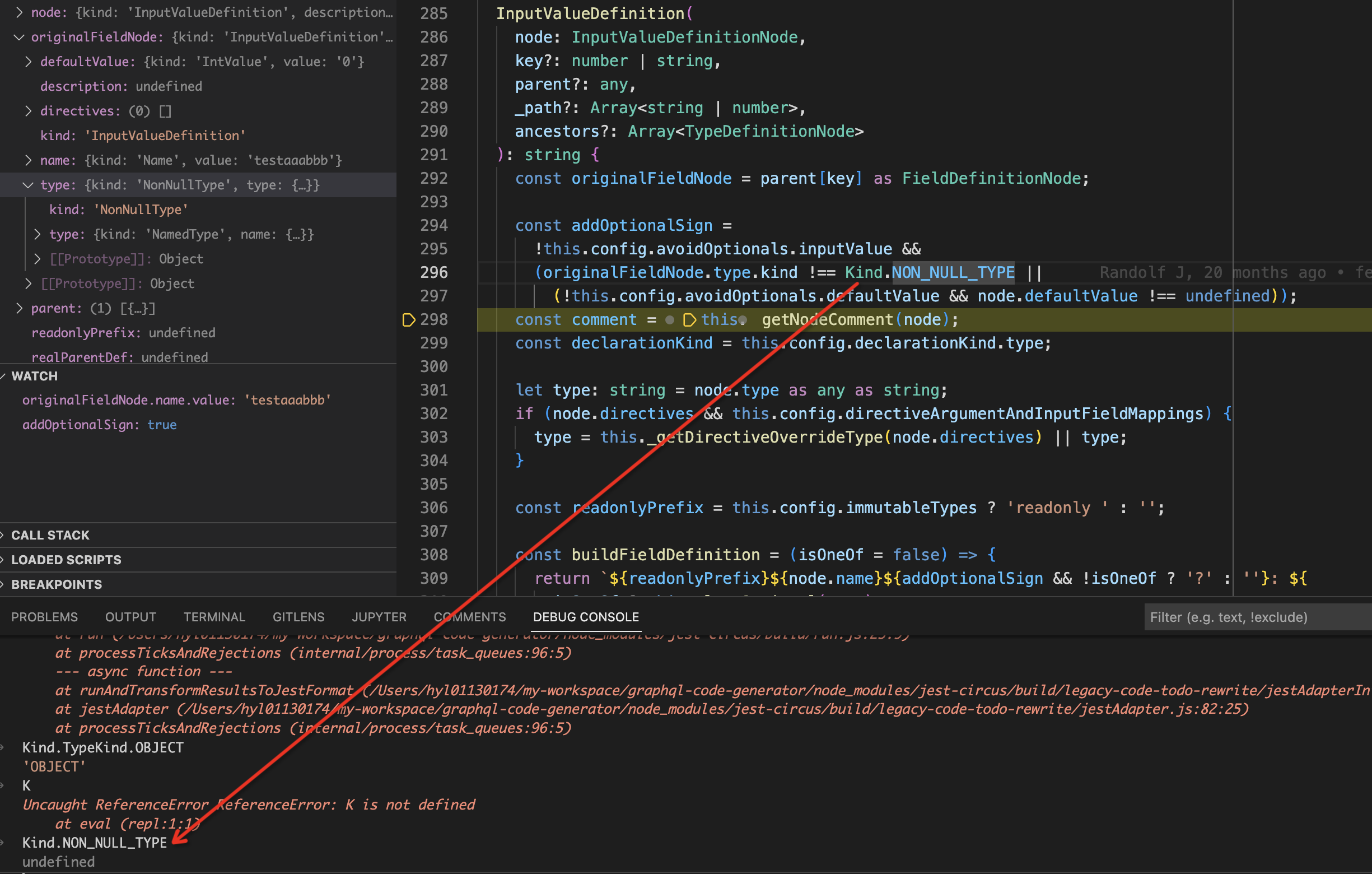
Task: Expand the nested NamedType type entry
Action: [37, 234]
